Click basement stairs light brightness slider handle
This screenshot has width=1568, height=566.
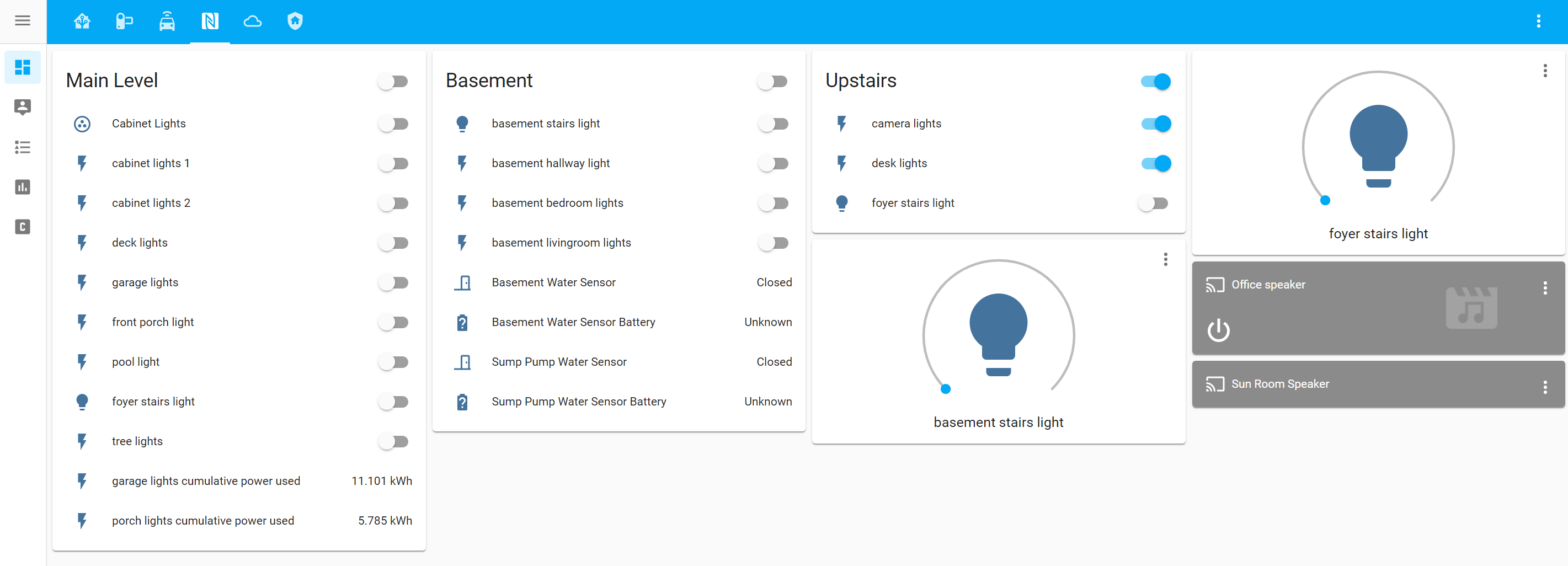point(945,389)
